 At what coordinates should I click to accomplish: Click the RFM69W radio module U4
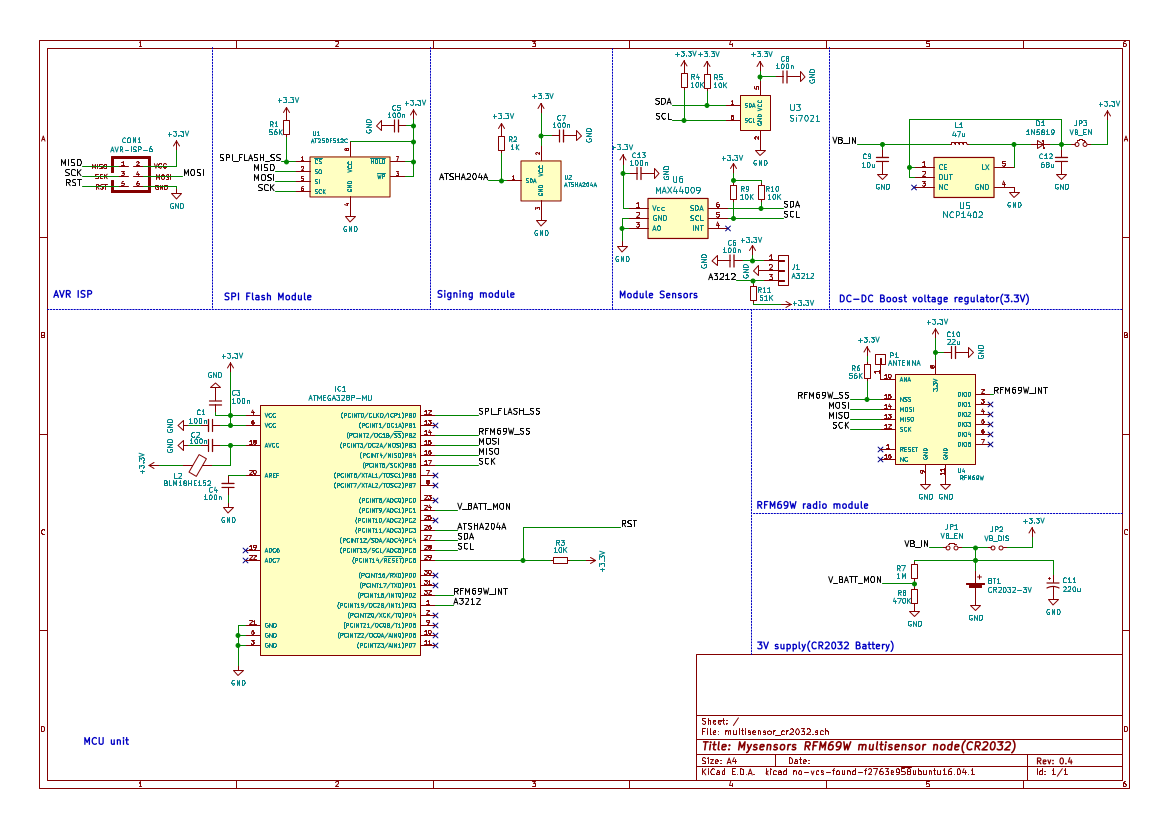[x=934, y=419]
